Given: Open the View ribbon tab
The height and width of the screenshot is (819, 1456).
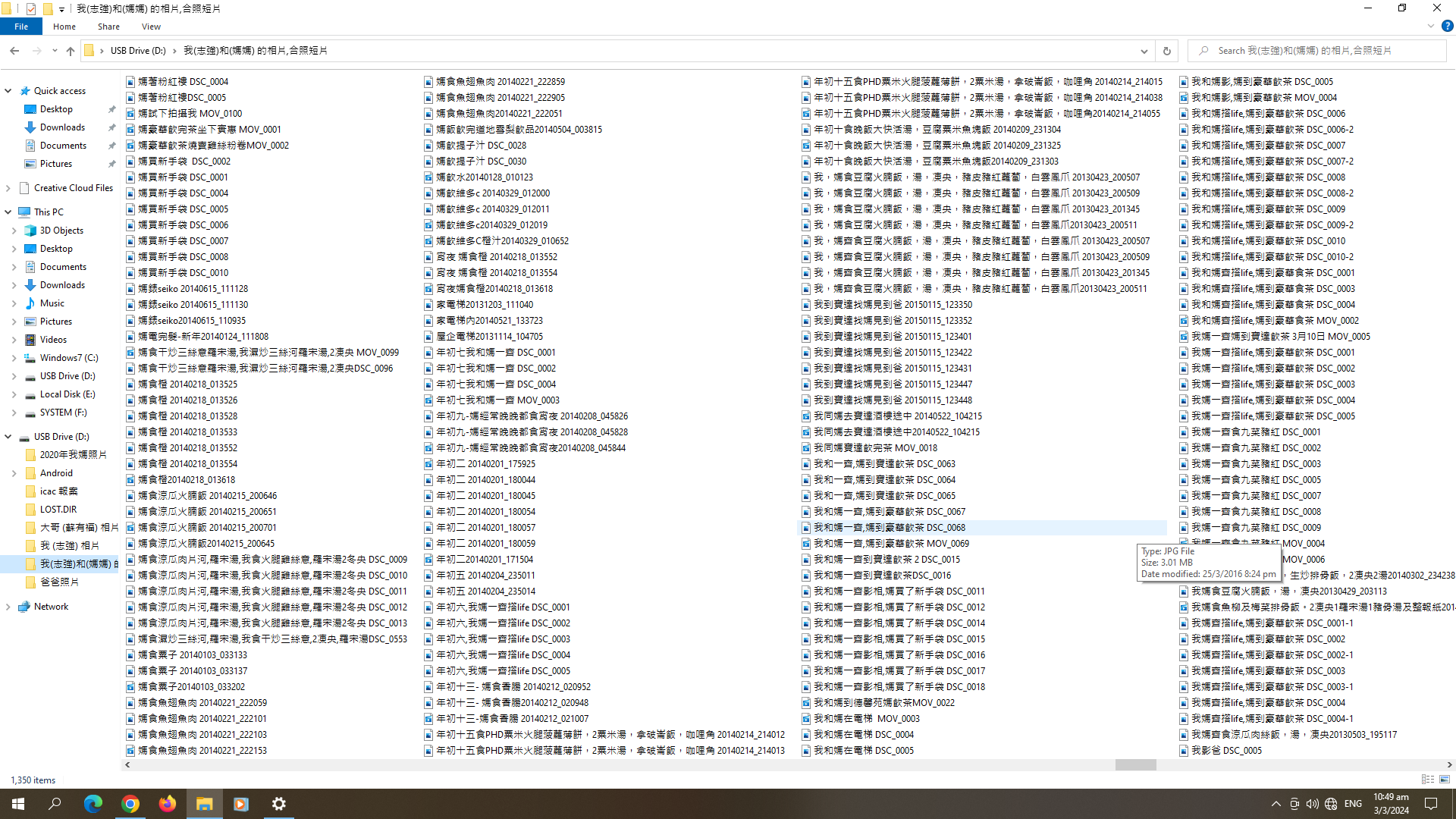Looking at the screenshot, I should coord(151,27).
